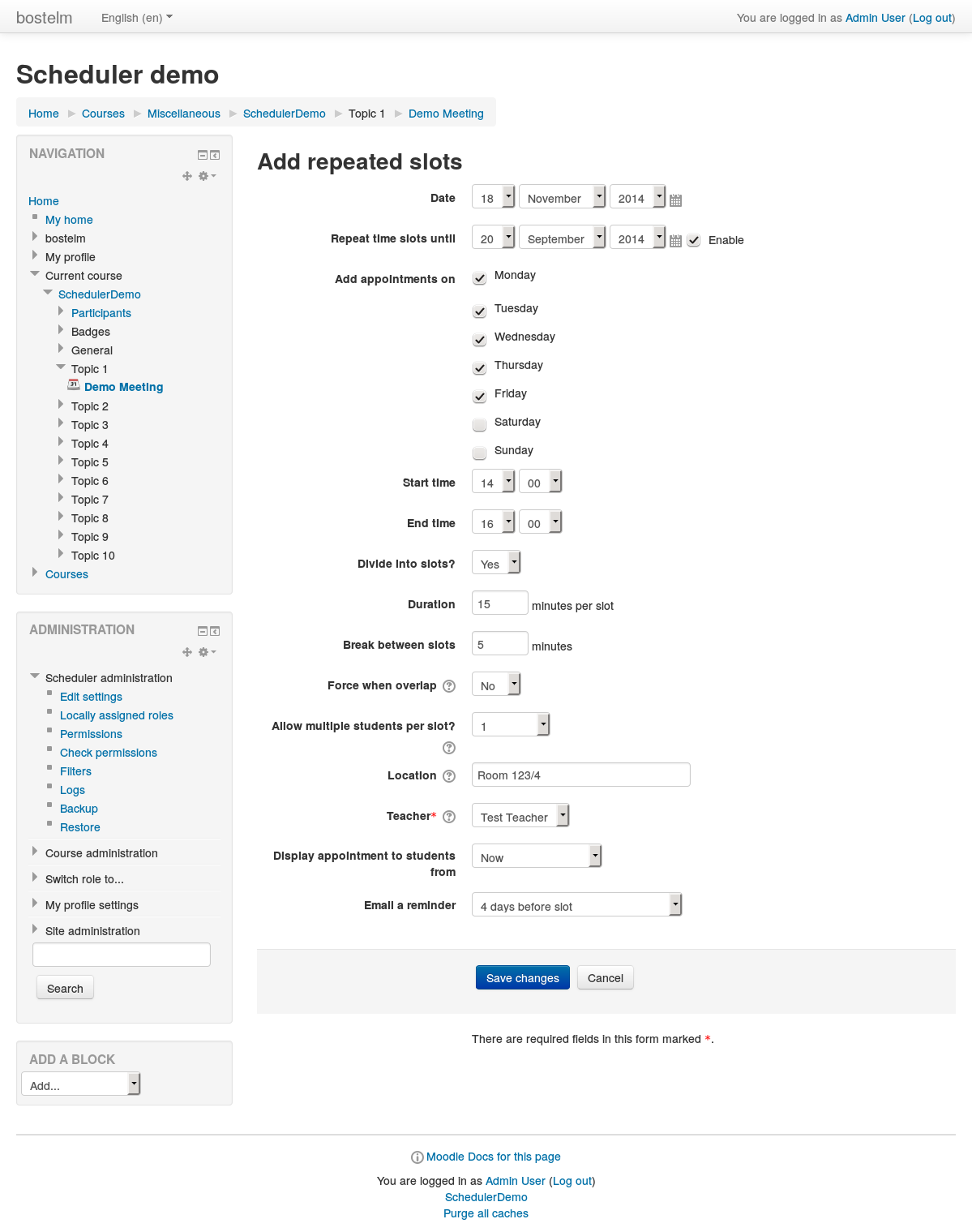The height and width of the screenshot is (1232, 972).
Task: Click the Save changes button
Action: coord(523,977)
